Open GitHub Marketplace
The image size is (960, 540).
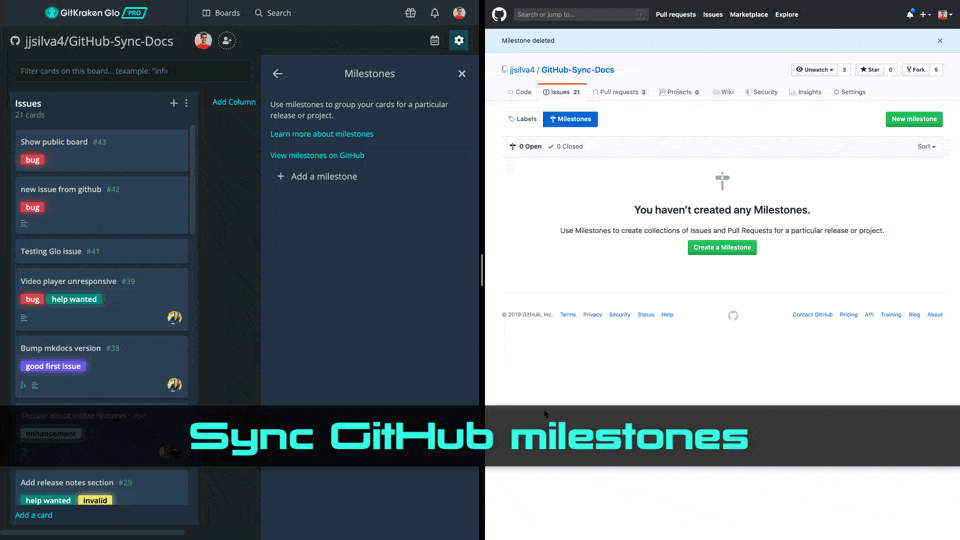click(749, 14)
